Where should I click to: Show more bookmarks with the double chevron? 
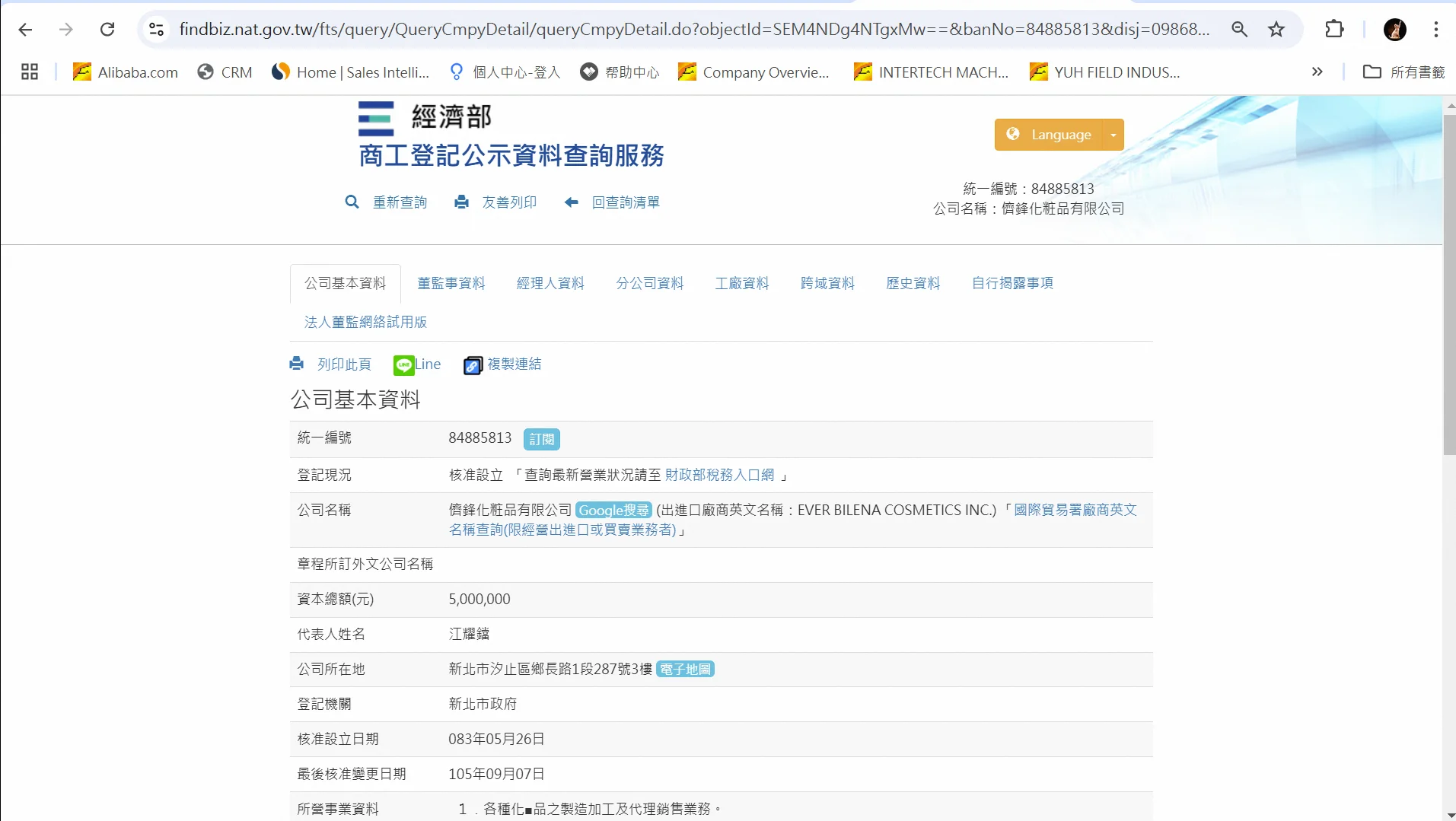point(1317,72)
